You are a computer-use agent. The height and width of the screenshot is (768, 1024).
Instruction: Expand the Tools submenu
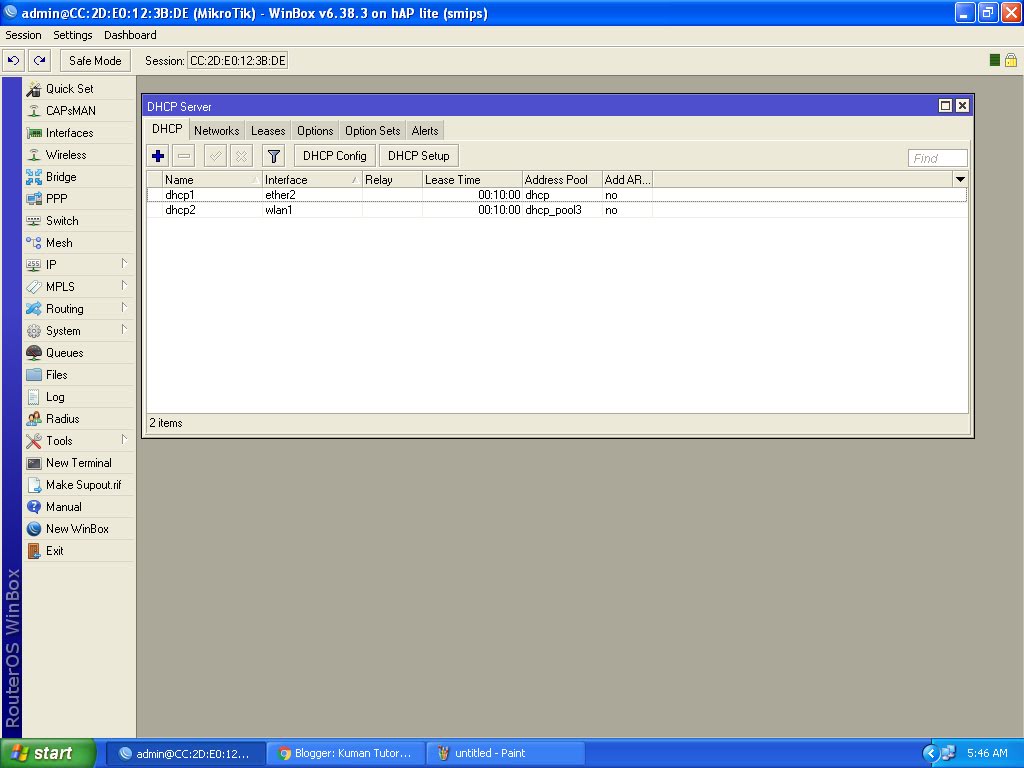pyautogui.click(x=78, y=441)
